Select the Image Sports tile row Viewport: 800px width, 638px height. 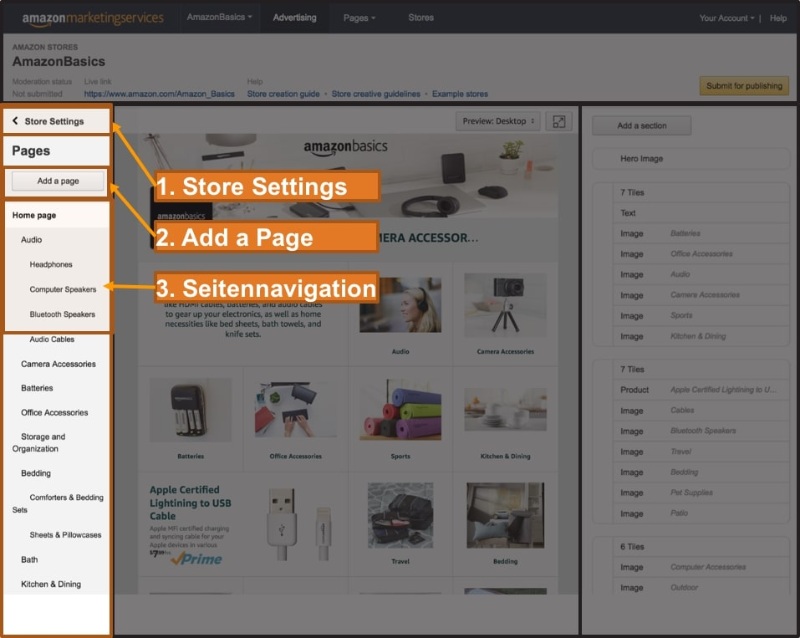tap(701, 315)
